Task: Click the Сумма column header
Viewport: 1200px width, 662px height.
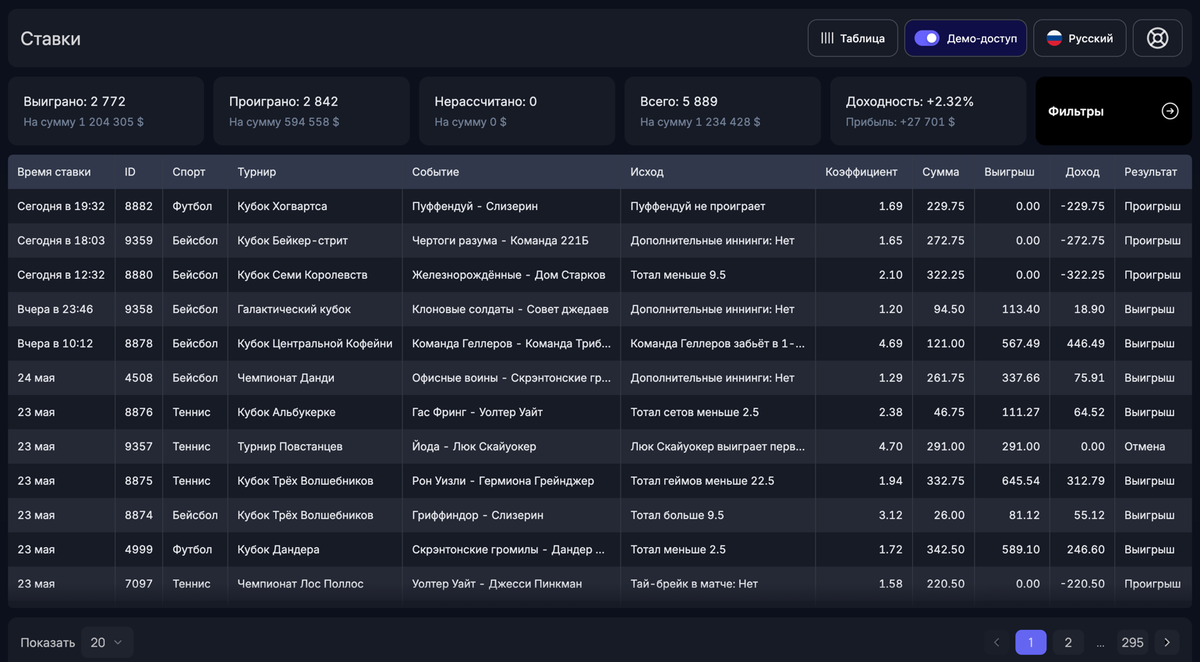Action: click(x=941, y=172)
